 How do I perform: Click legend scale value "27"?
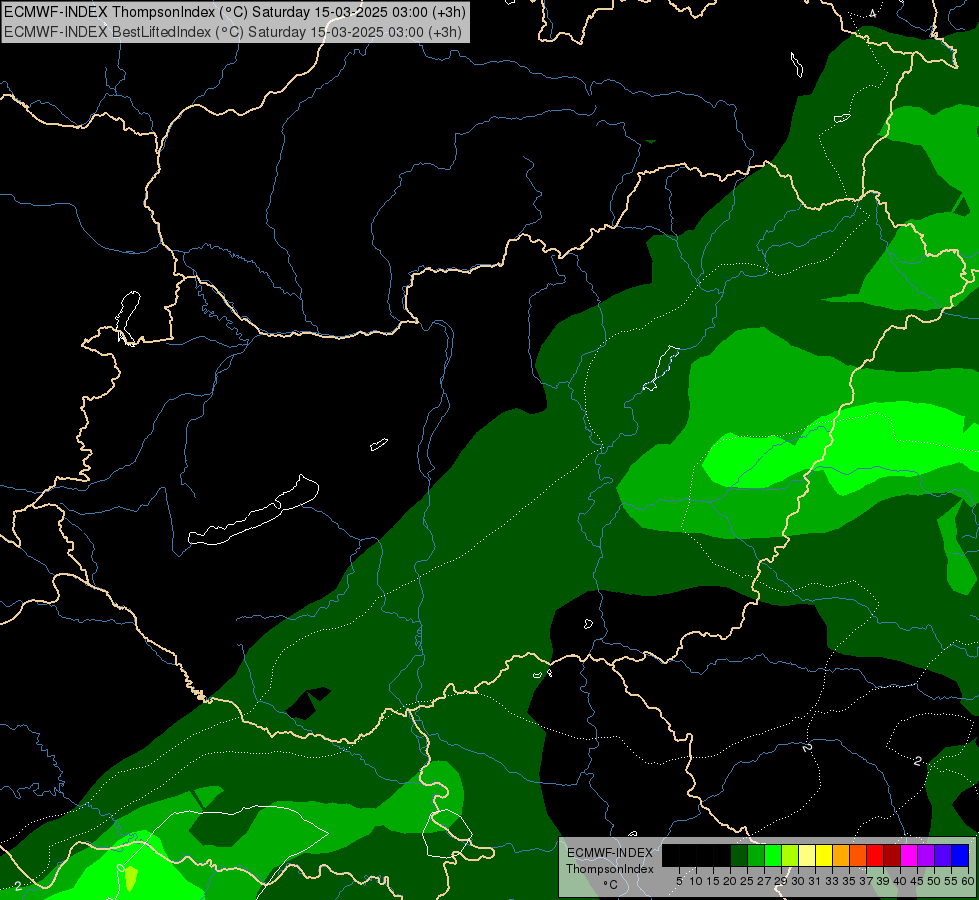coord(764,881)
